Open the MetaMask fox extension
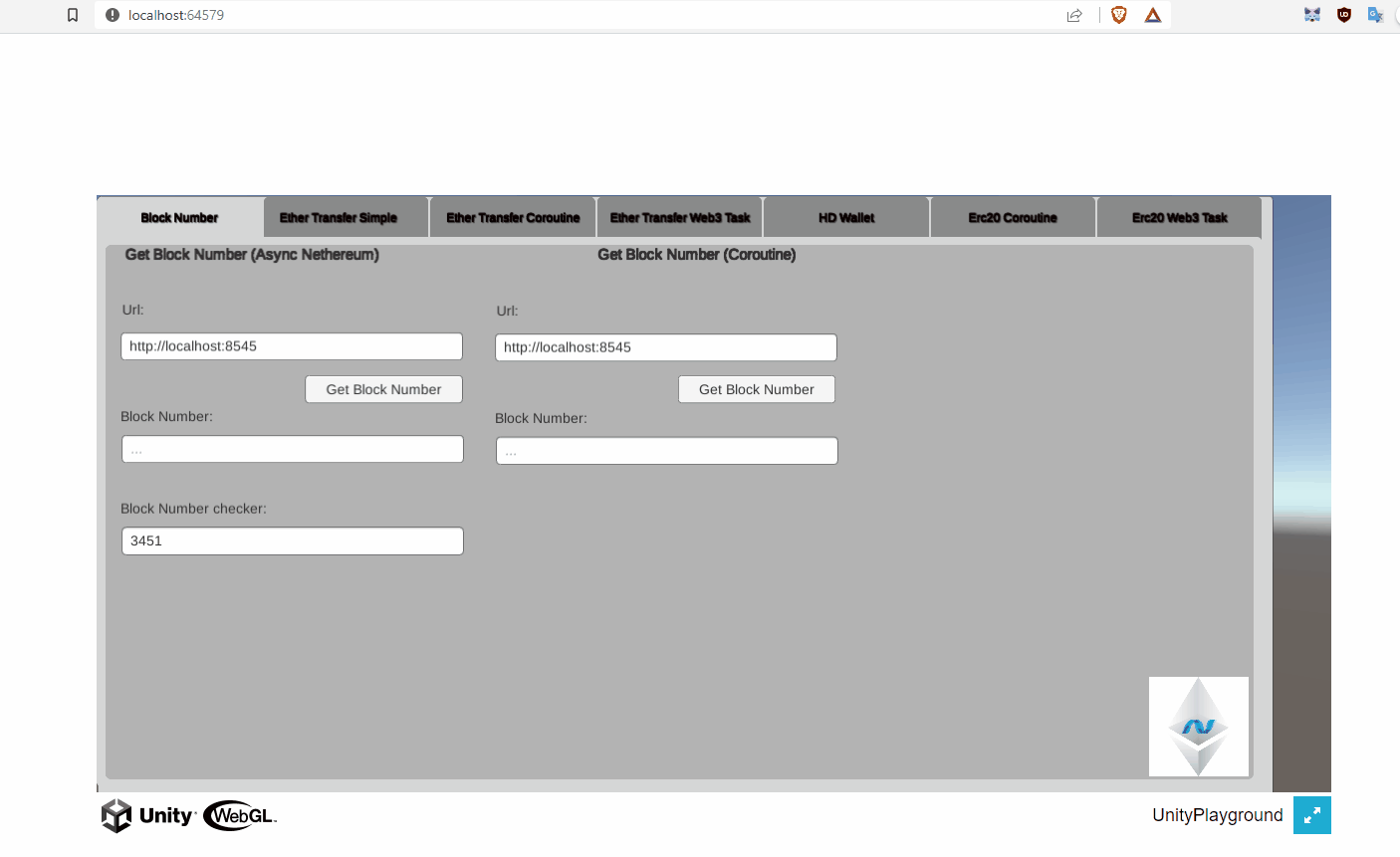 point(1312,15)
